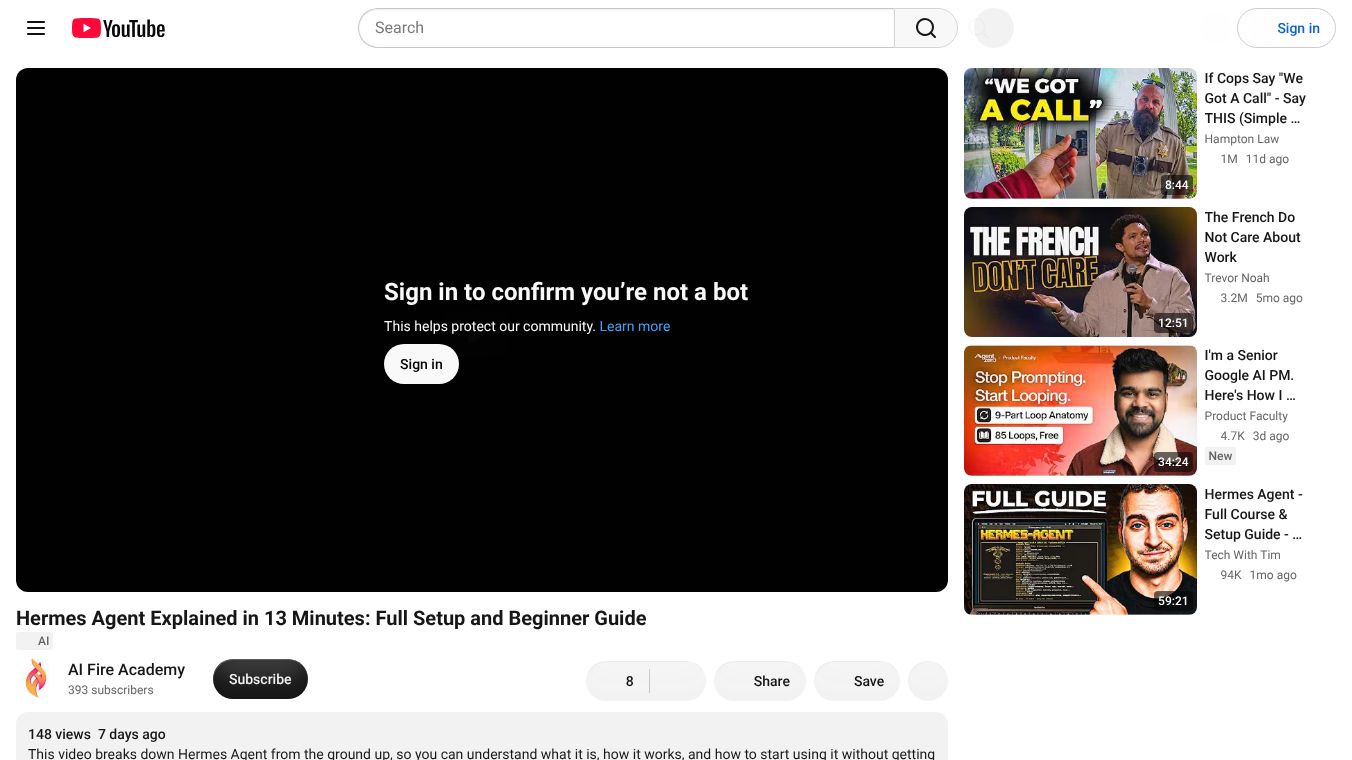Open the AI Fire Academy channel avatar
1352x760 pixels.
tap(36, 678)
